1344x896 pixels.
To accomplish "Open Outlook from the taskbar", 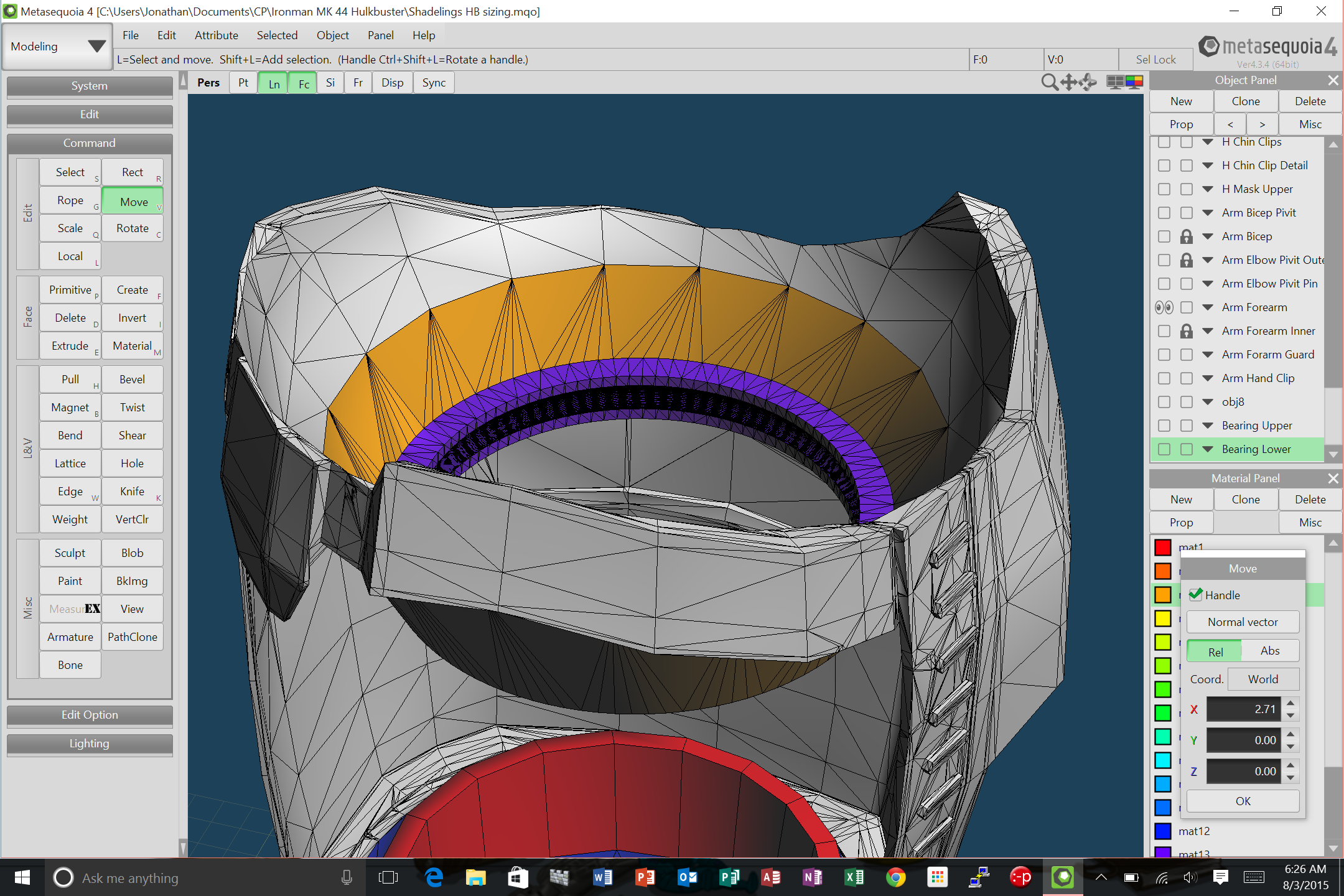I will (x=687, y=877).
